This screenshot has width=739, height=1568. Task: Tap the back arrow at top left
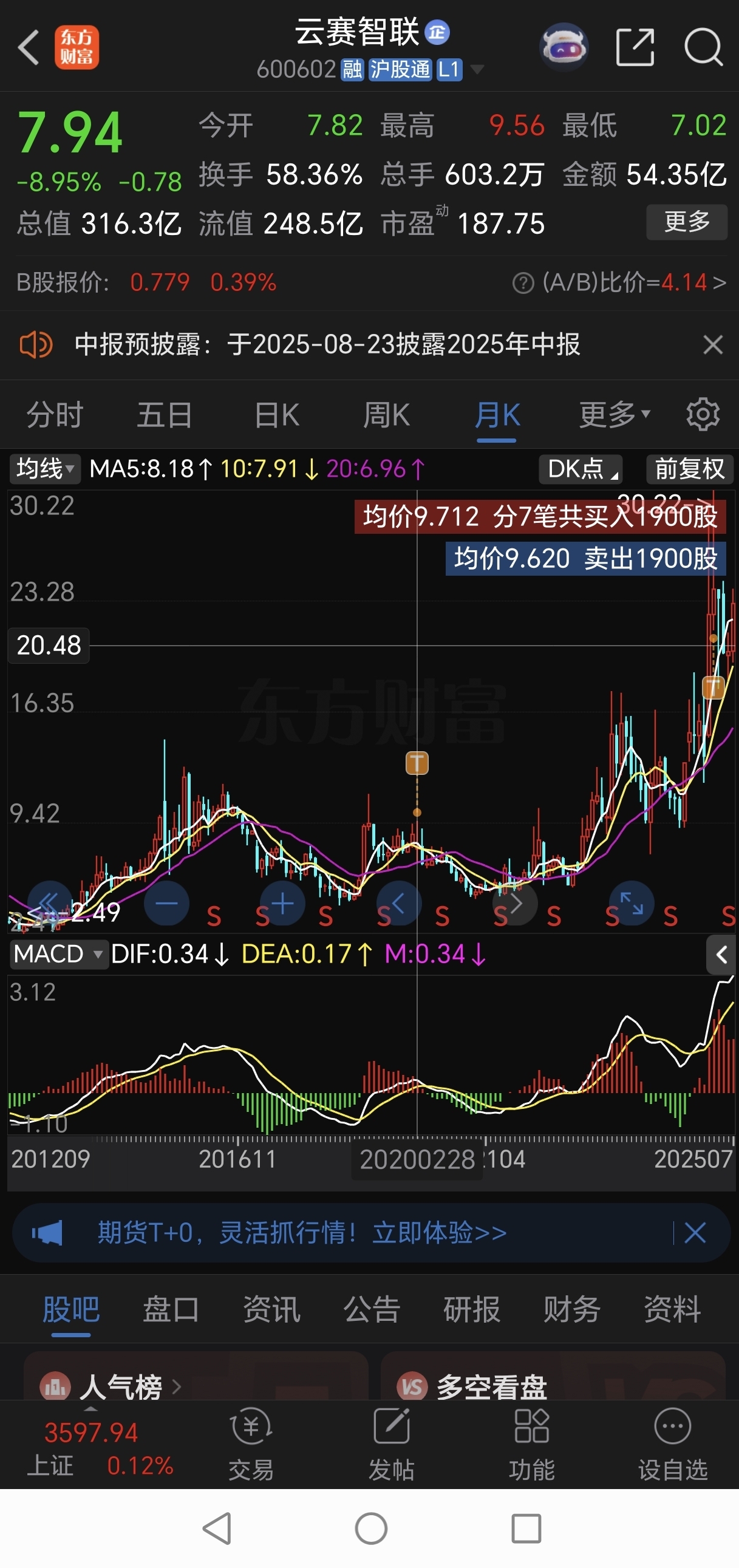28,47
